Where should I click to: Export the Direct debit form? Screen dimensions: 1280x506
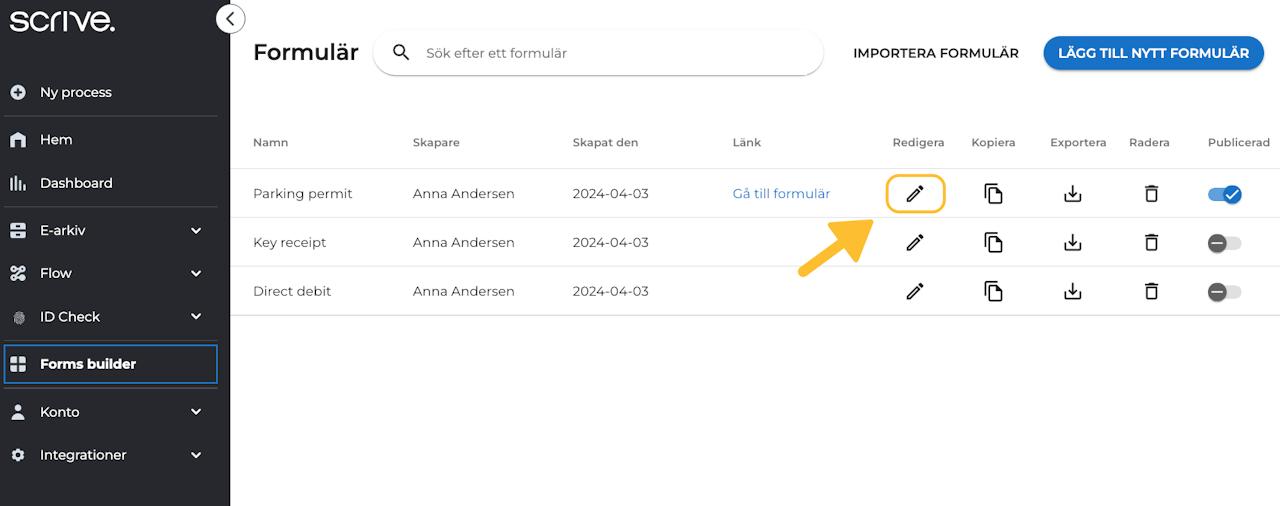(1072, 291)
